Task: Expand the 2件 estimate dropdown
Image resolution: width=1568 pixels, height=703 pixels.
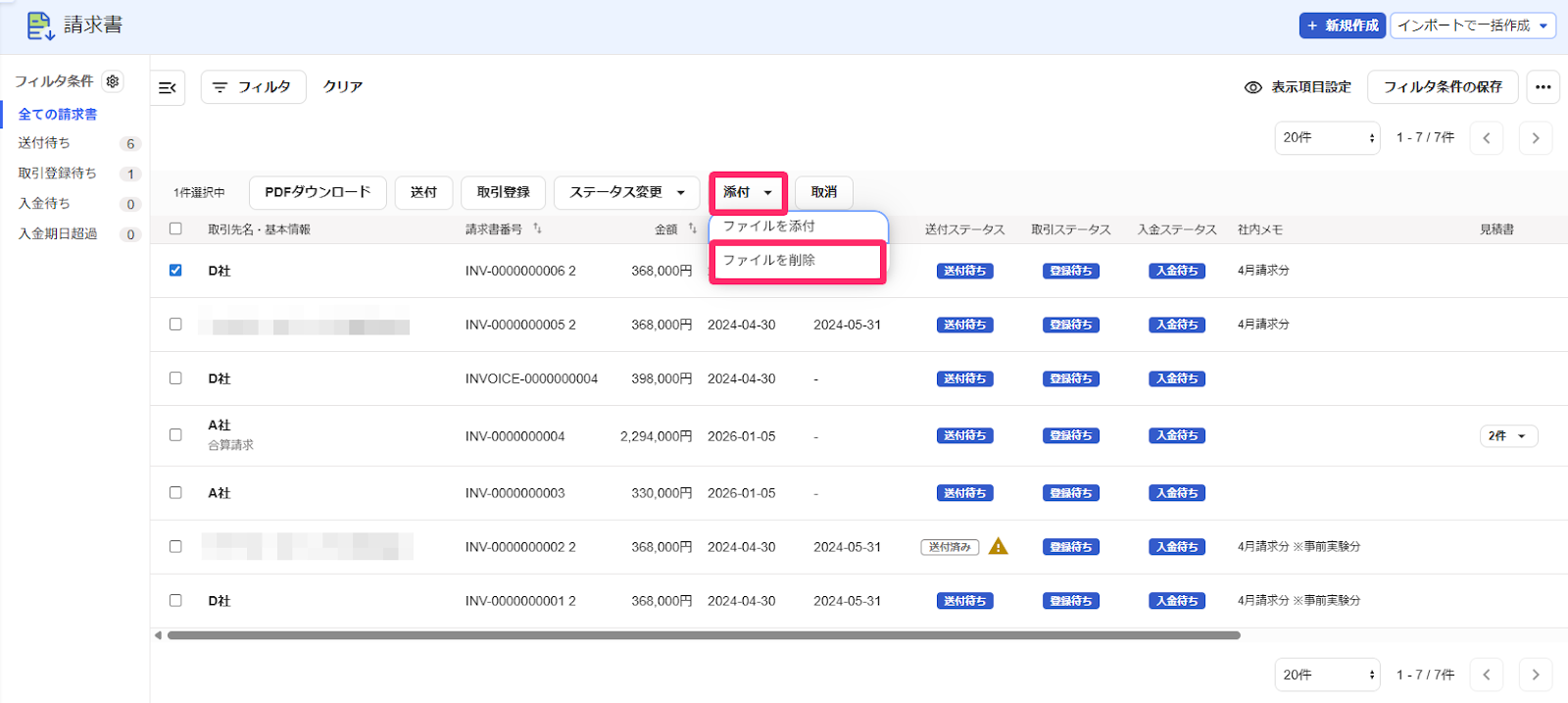Action: (x=1508, y=436)
